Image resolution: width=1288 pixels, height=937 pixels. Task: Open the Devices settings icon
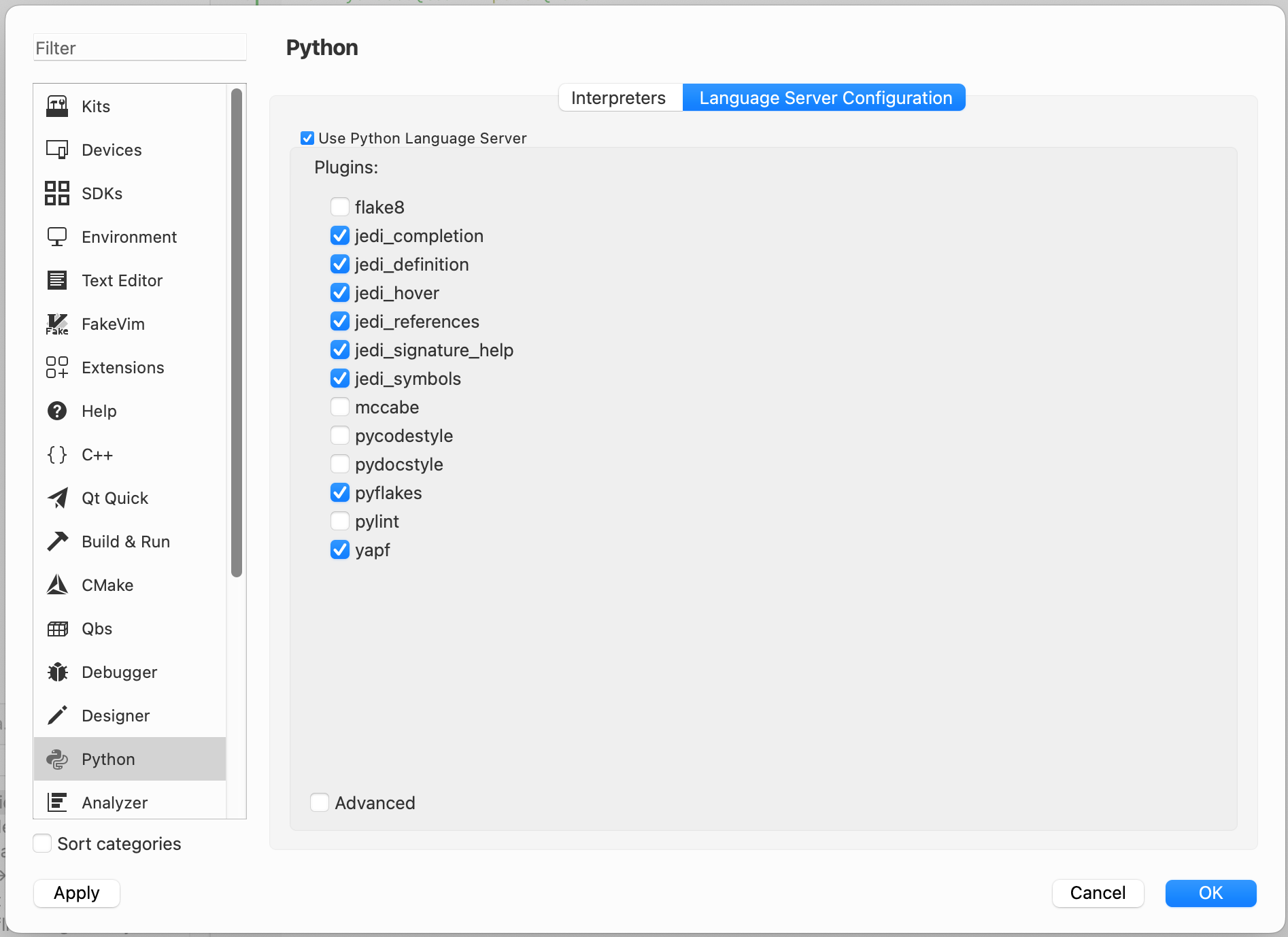(x=57, y=150)
